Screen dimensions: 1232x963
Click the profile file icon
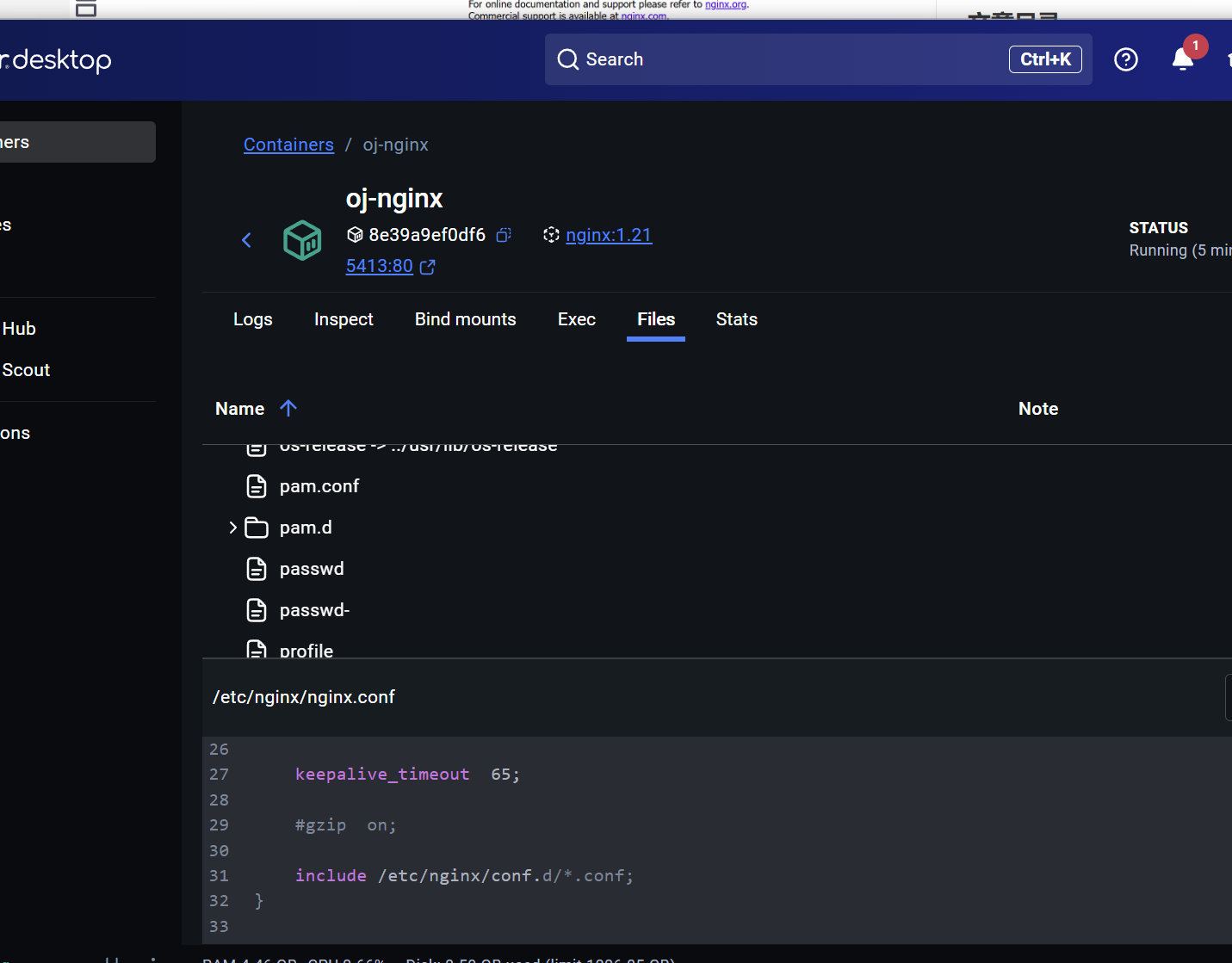[x=257, y=649]
